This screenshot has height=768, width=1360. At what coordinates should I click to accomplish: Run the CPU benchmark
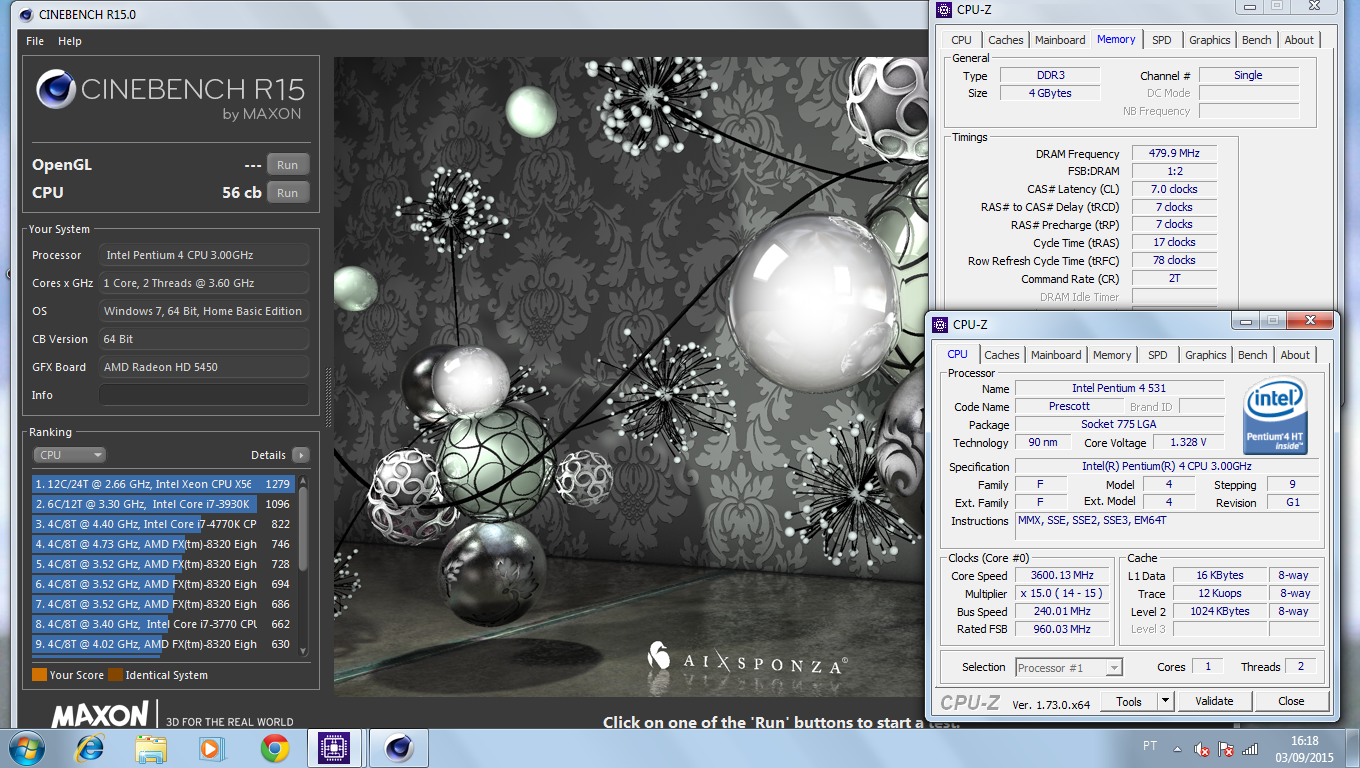tap(288, 193)
